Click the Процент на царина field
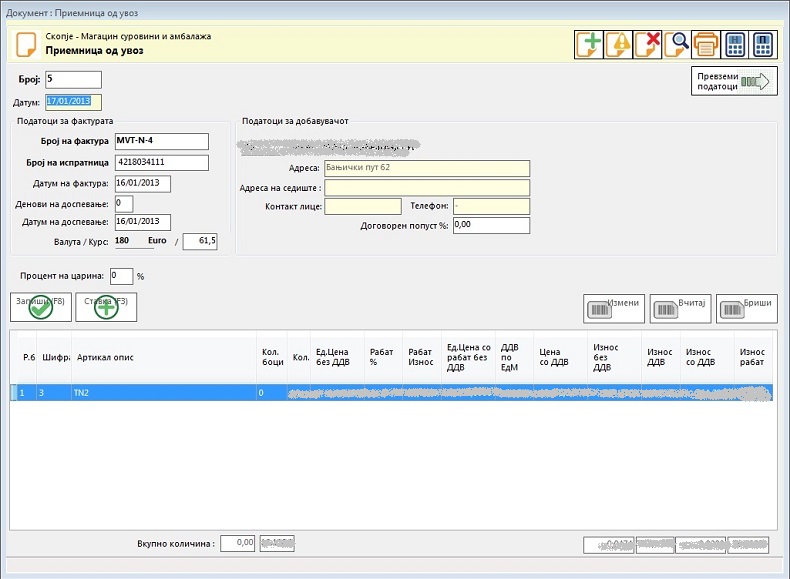This screenshot has height=579, width=790. click(121, 276)
